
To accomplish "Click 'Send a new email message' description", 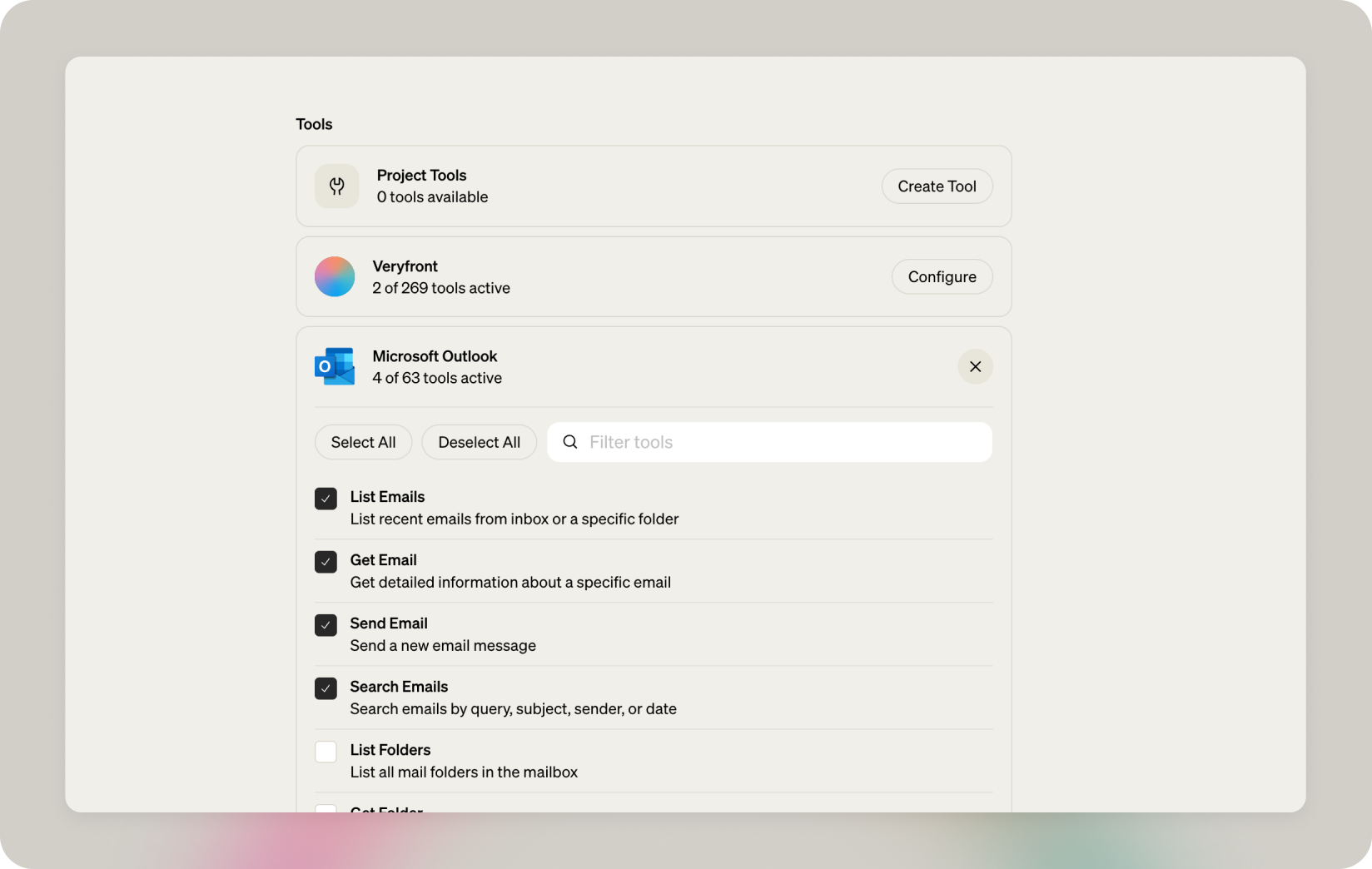I will 443,646.
